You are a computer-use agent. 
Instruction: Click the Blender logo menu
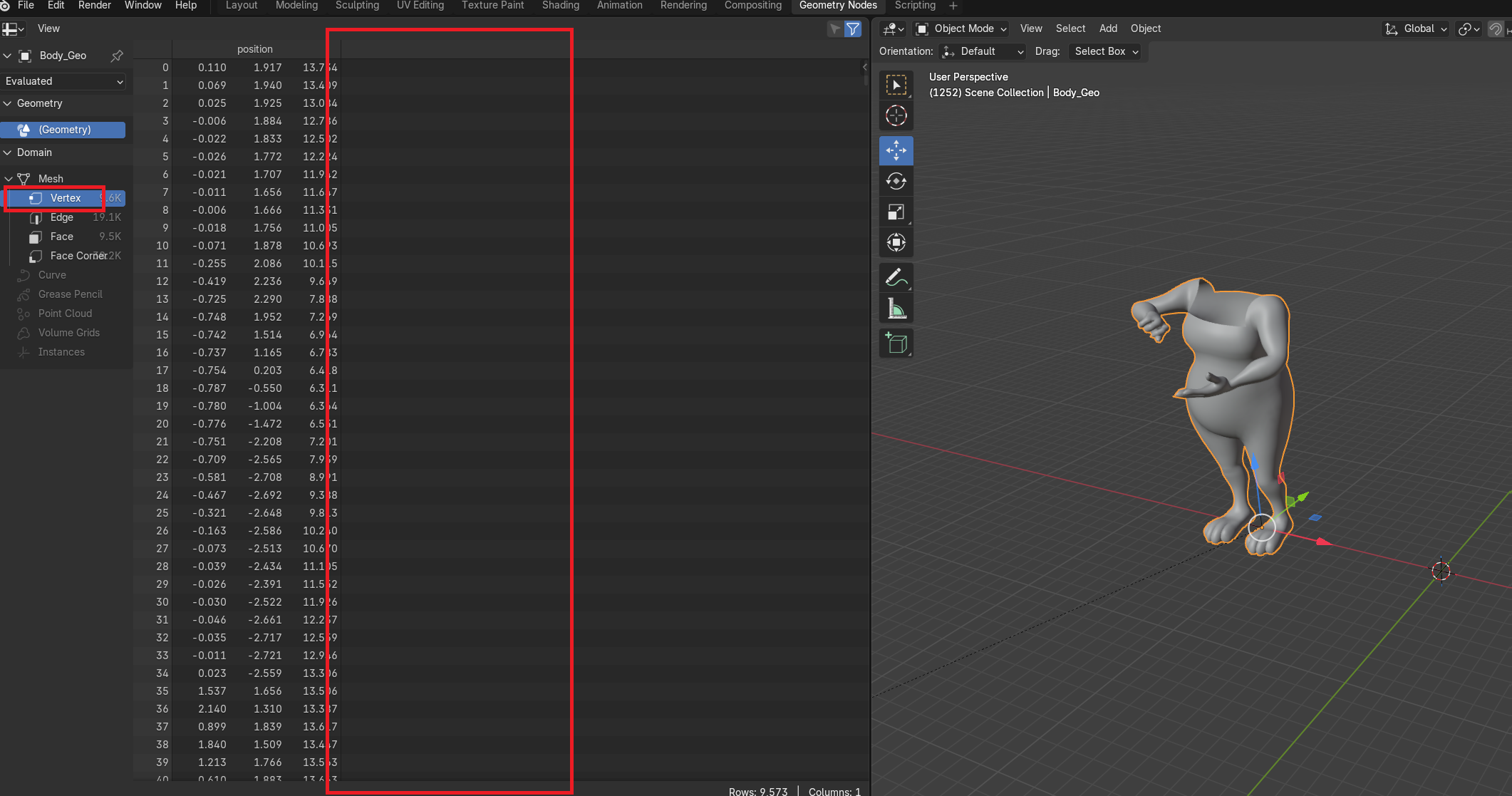pos(5,6)
